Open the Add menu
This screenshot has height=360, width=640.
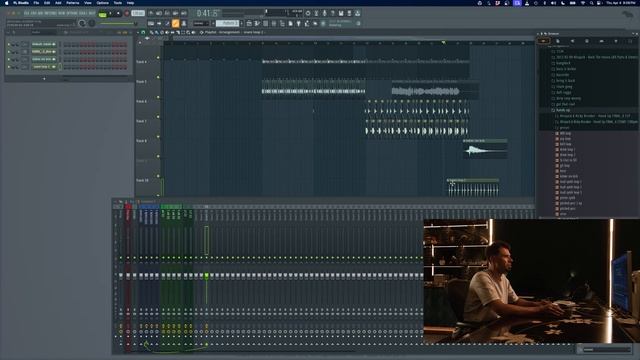[x=58, y=3]
